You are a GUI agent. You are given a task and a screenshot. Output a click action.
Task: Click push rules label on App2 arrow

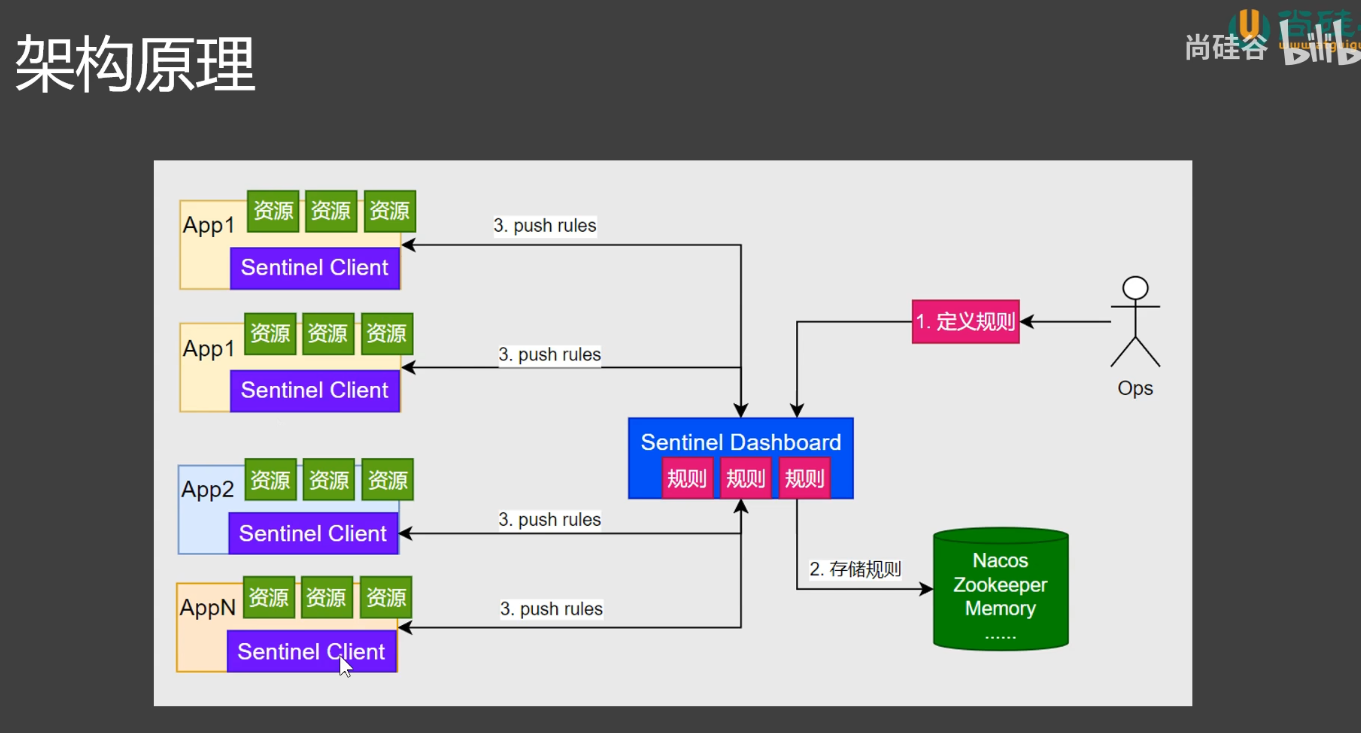(550, 520)
